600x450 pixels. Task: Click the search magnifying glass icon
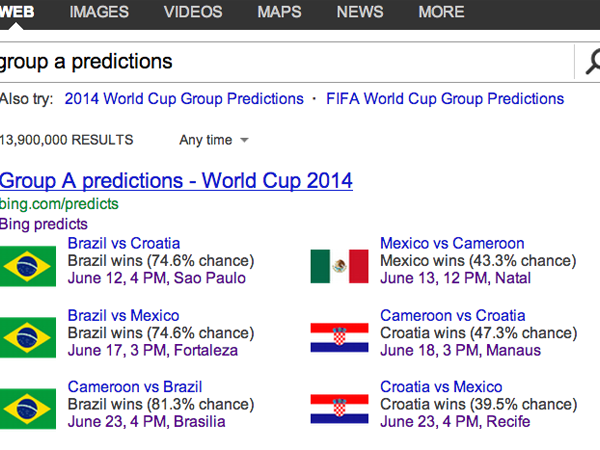click(588, 62)
